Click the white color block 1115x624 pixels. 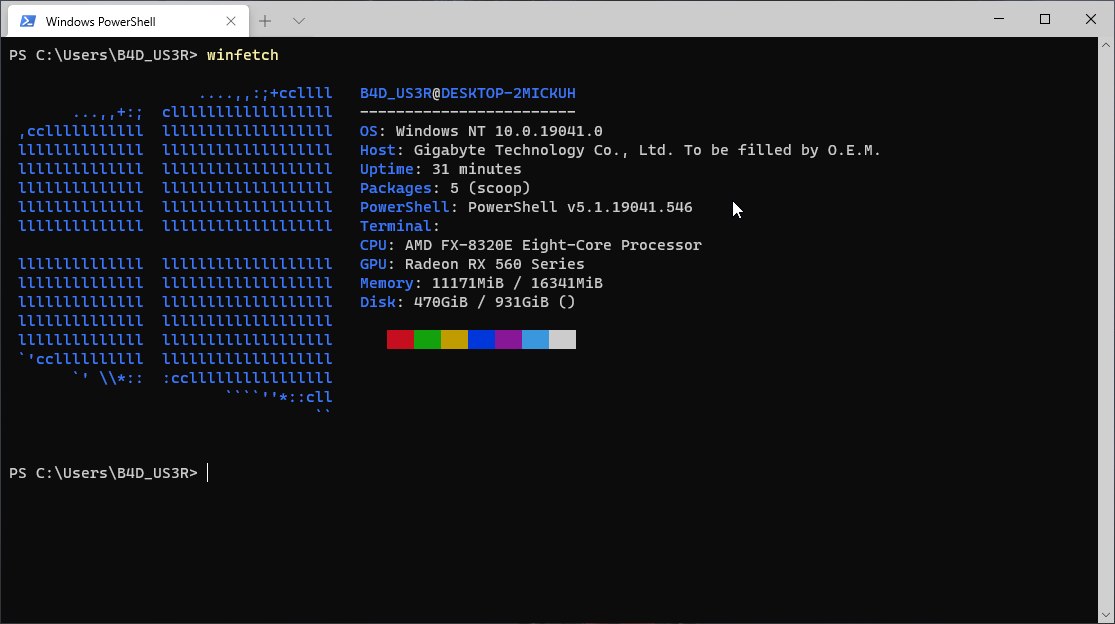coord(562,340)
